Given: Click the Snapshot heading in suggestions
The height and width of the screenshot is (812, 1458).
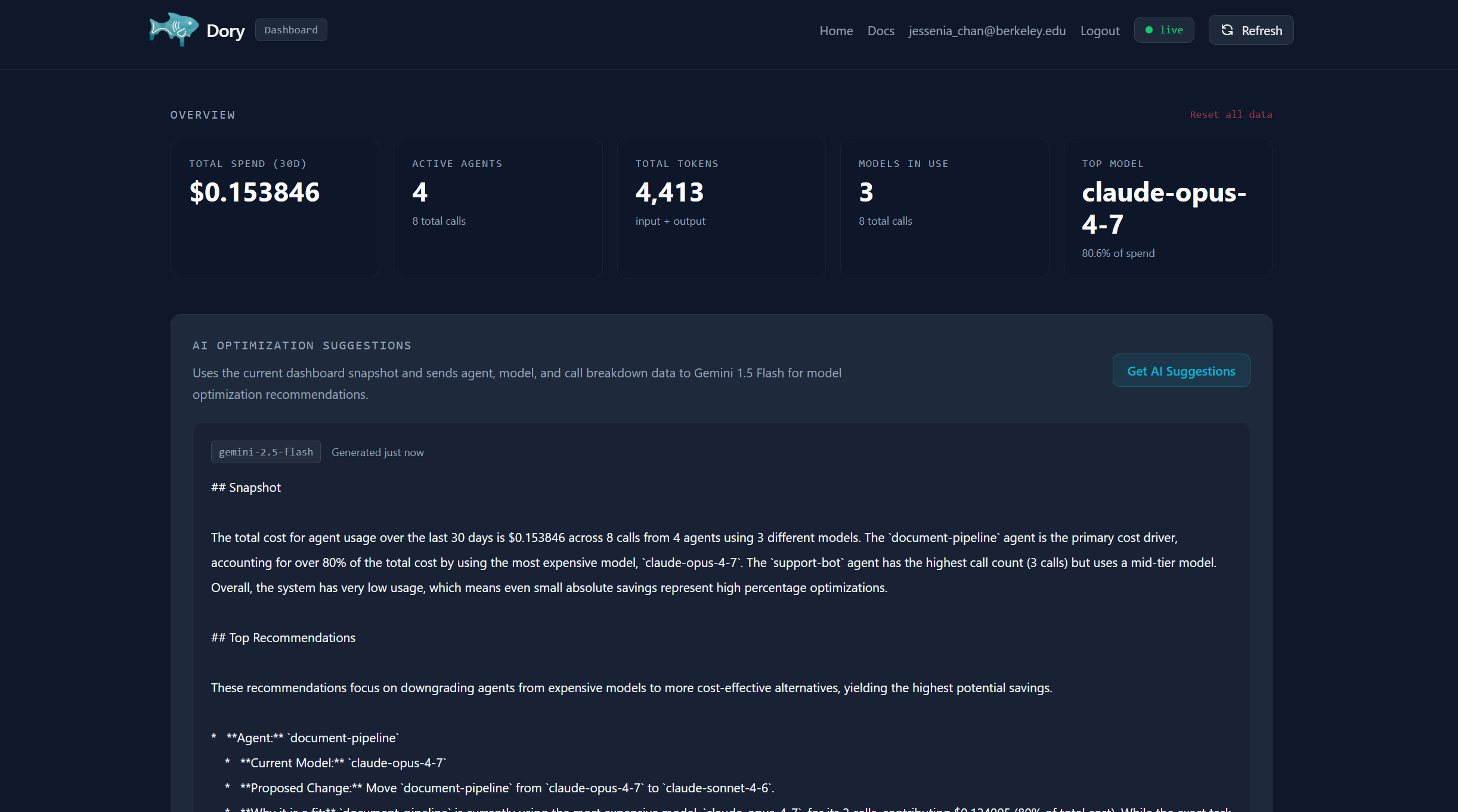Looking at the screenshot, I should pos(246,488).
